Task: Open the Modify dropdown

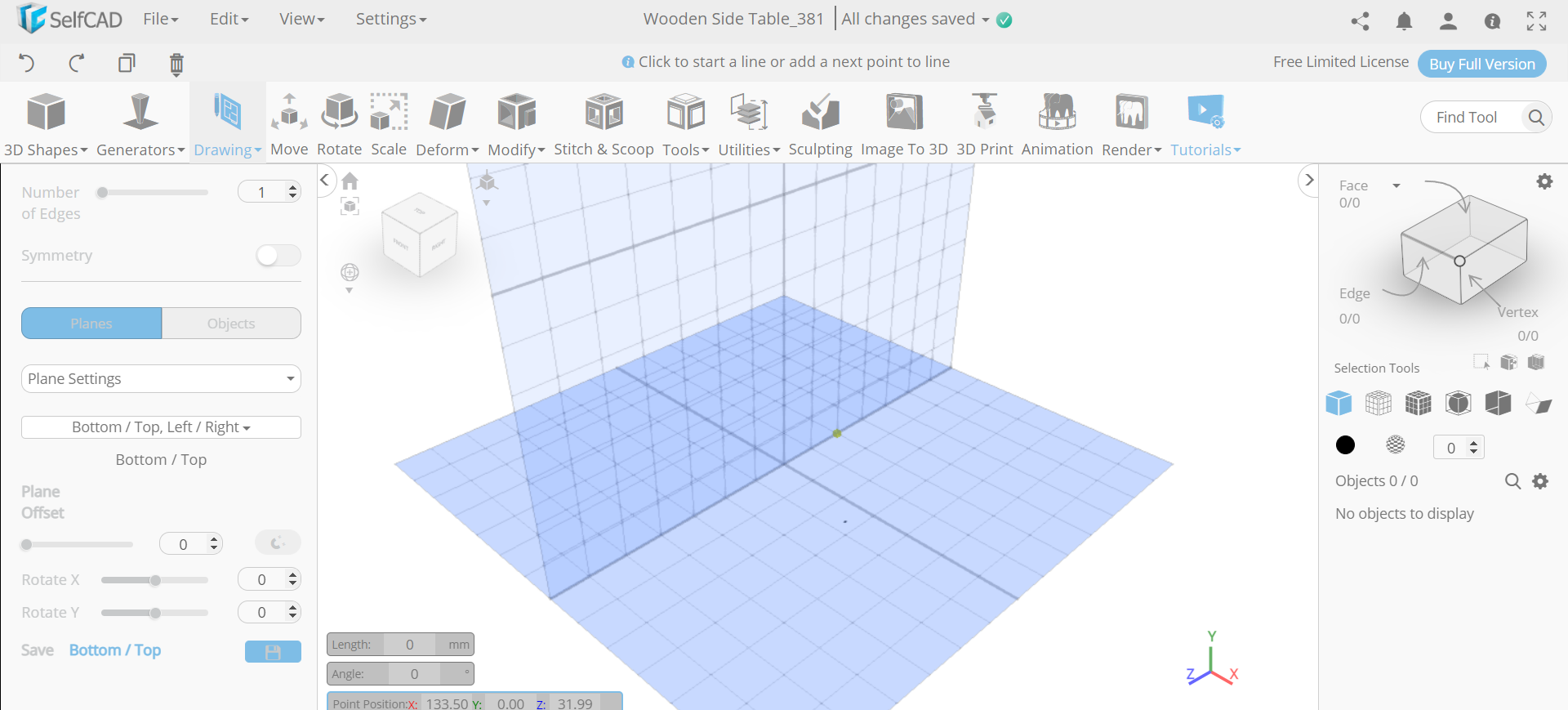Action: click(516, 124)
